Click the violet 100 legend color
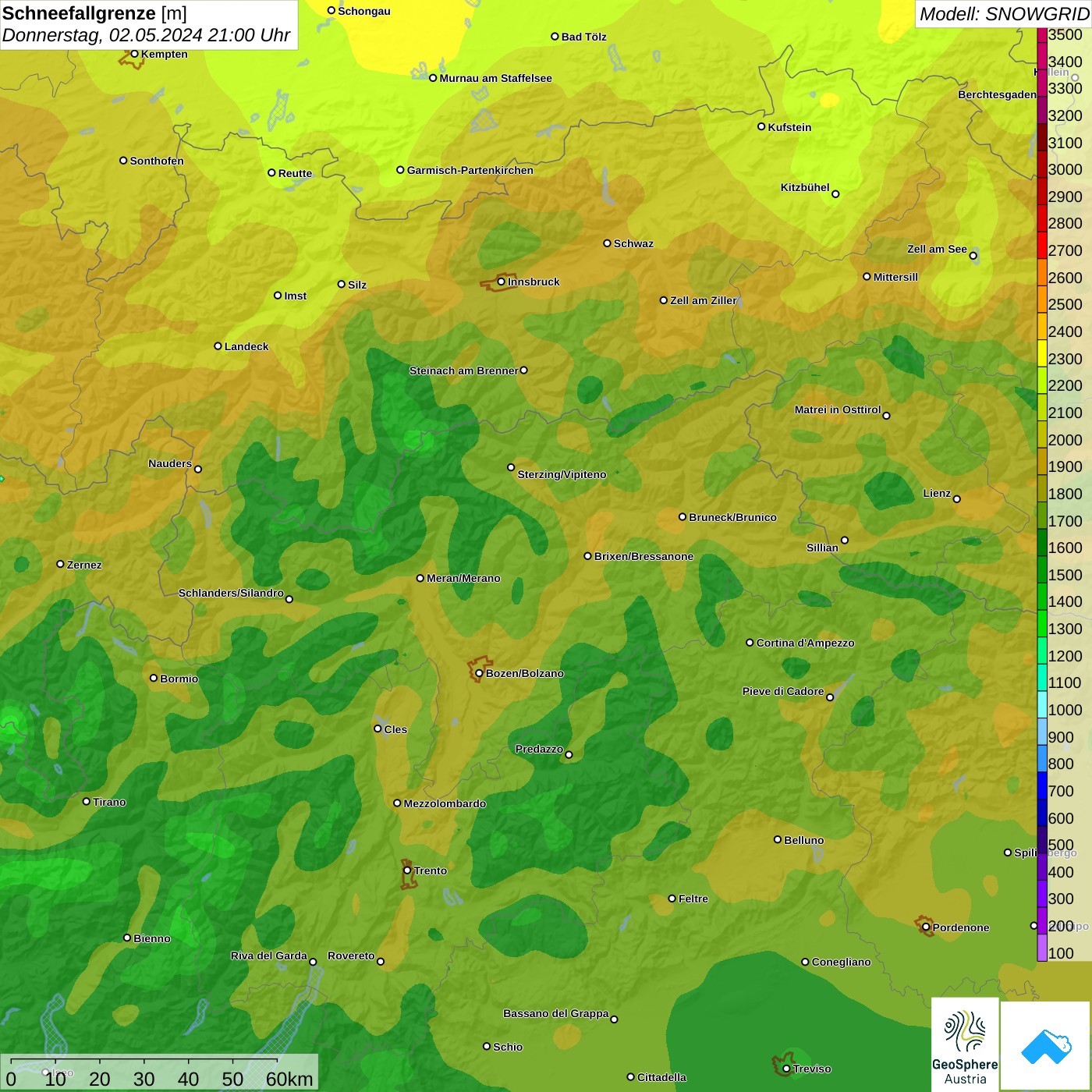The height and width of the screenshot is (1092, 1092). pos(1042,948)
